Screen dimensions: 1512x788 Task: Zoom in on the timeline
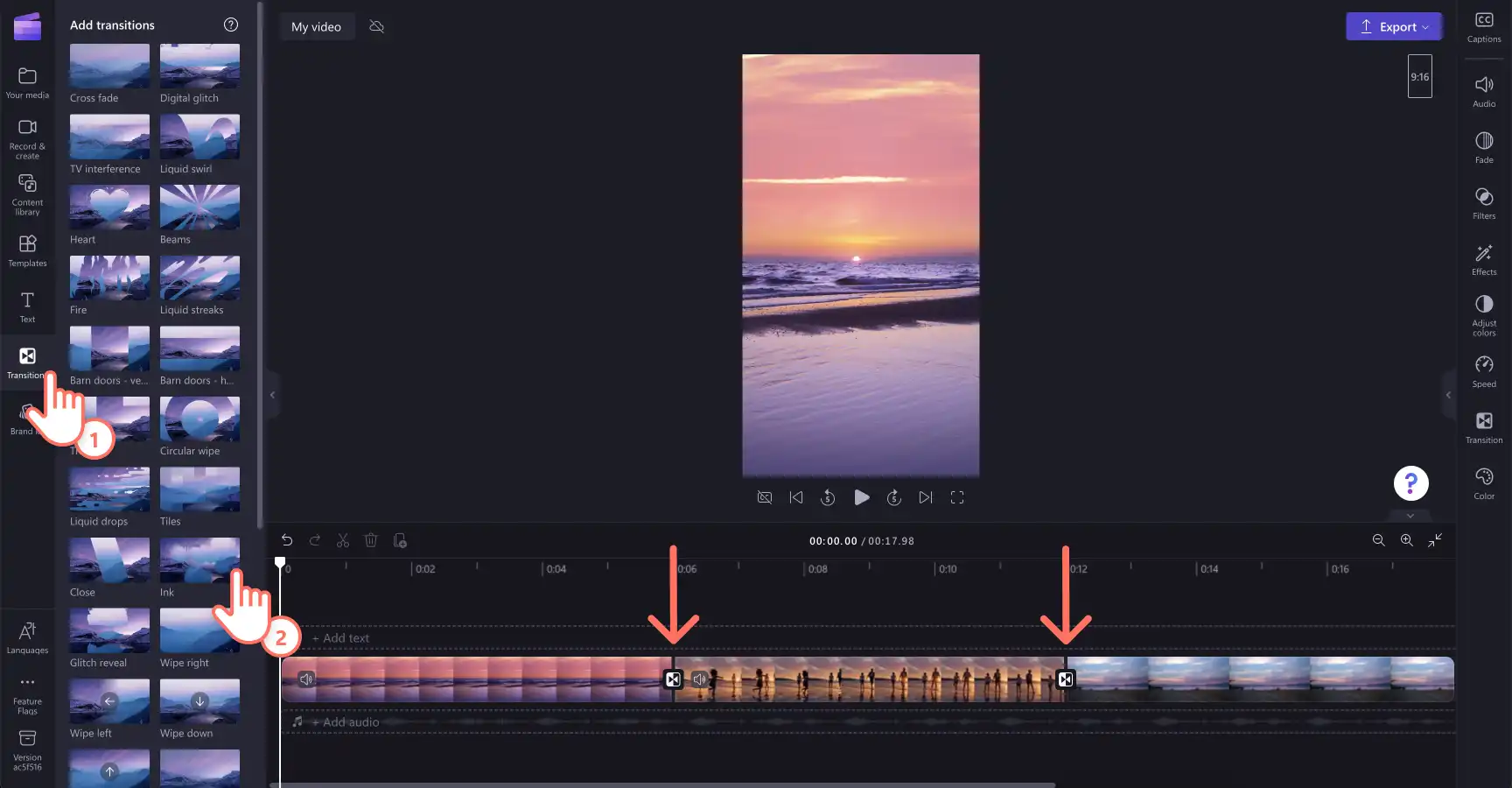[x=1407, y=541]
